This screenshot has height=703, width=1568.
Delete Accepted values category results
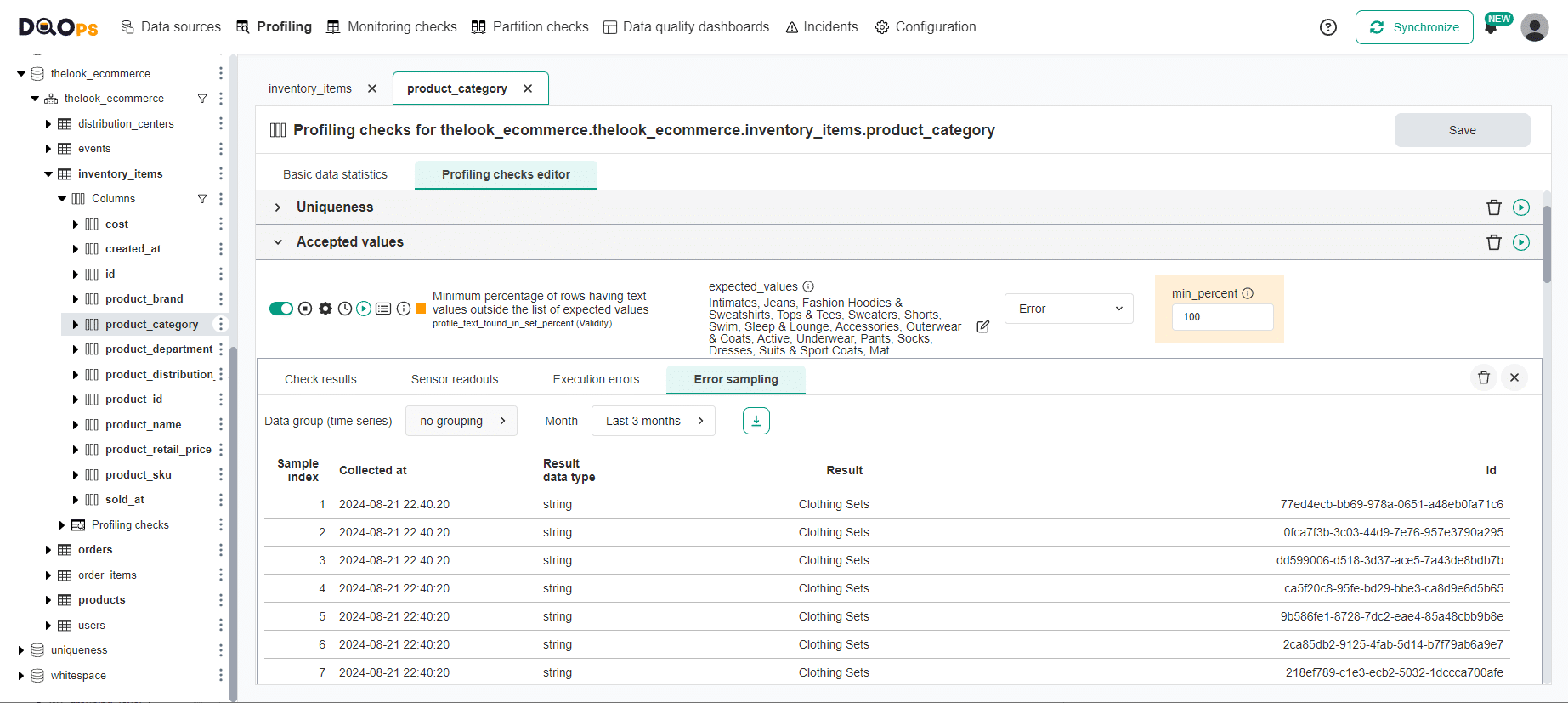click(x=1494, y=242)
